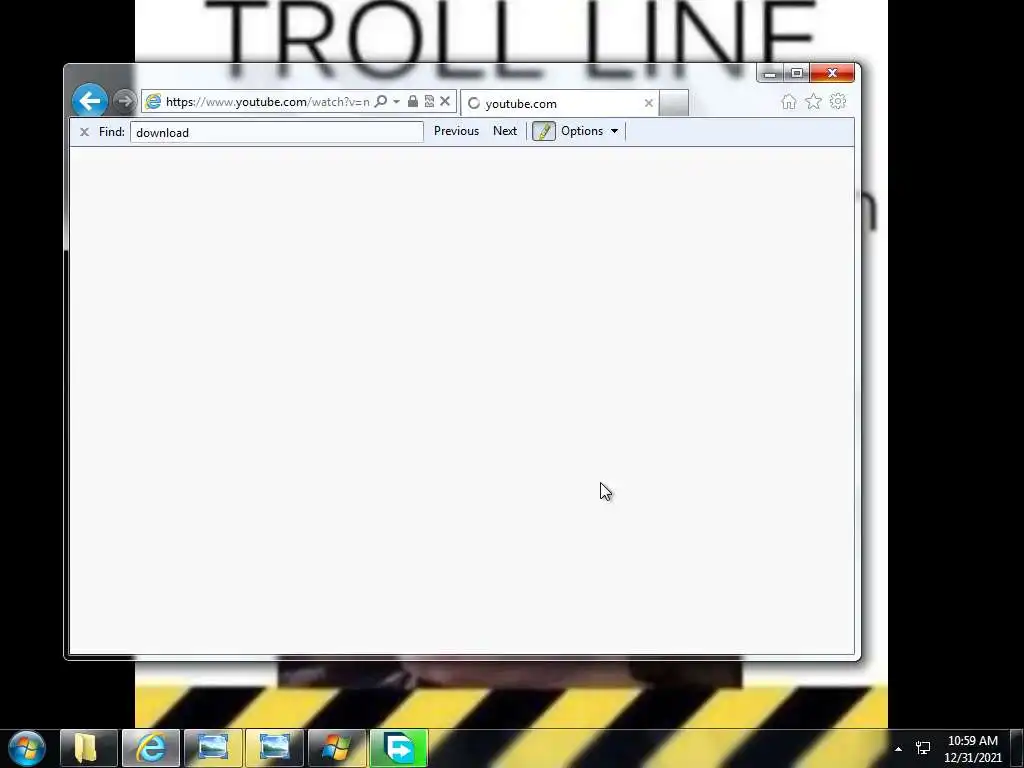This screenshot has width=1024, height=768.
Task: Stop page loading with address bar X
Action: (x=445, y=101)
